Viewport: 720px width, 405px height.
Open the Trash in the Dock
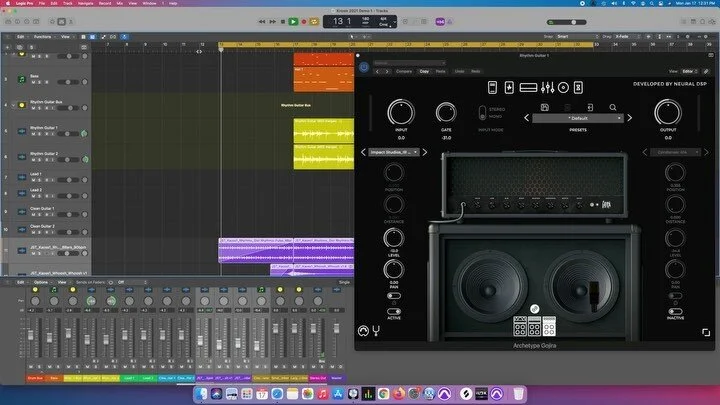point(518,394)
